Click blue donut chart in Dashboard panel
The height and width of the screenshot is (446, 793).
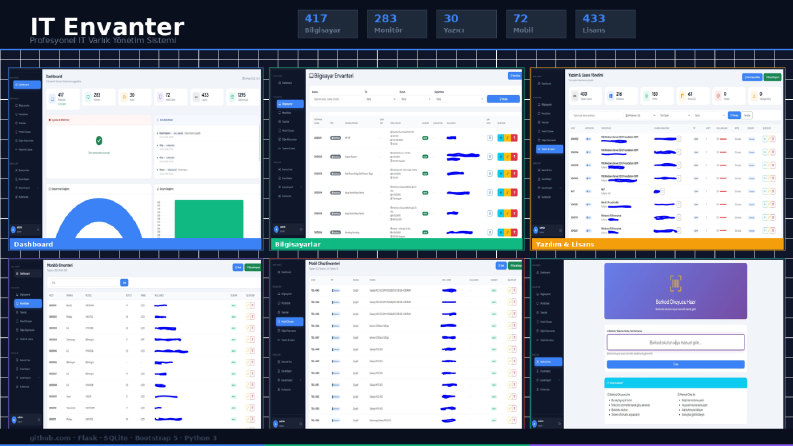[99, 218]
